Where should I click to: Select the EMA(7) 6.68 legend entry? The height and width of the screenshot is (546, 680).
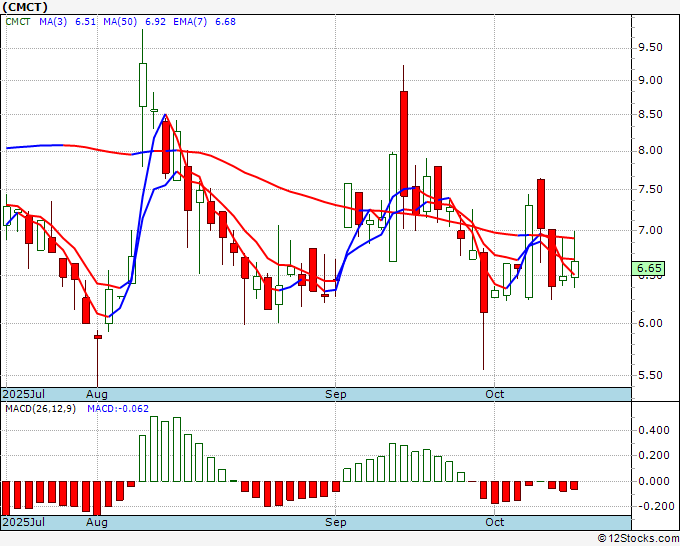point(204,22)
